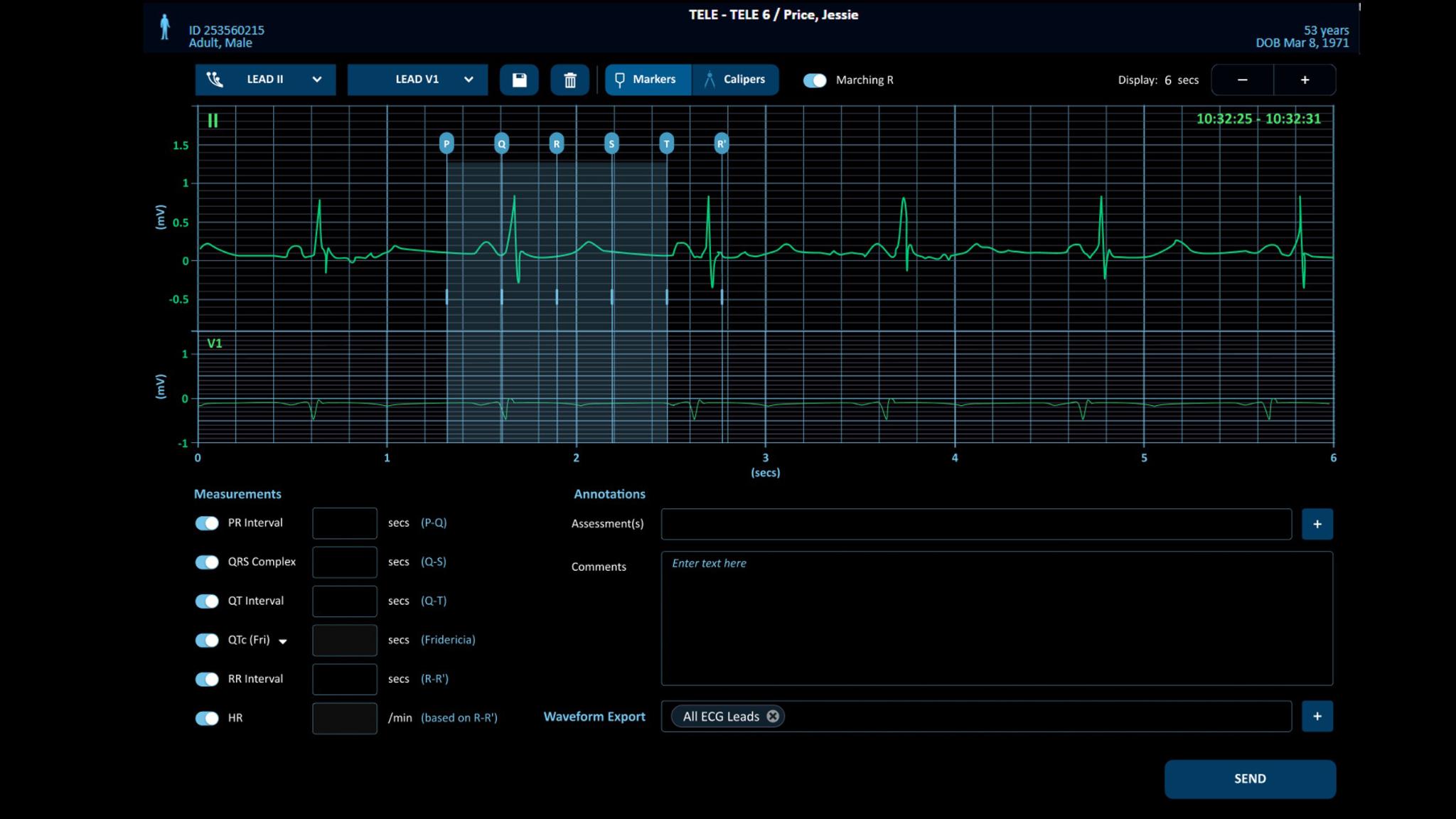Switch to the Calipers tab

[735, 80]
